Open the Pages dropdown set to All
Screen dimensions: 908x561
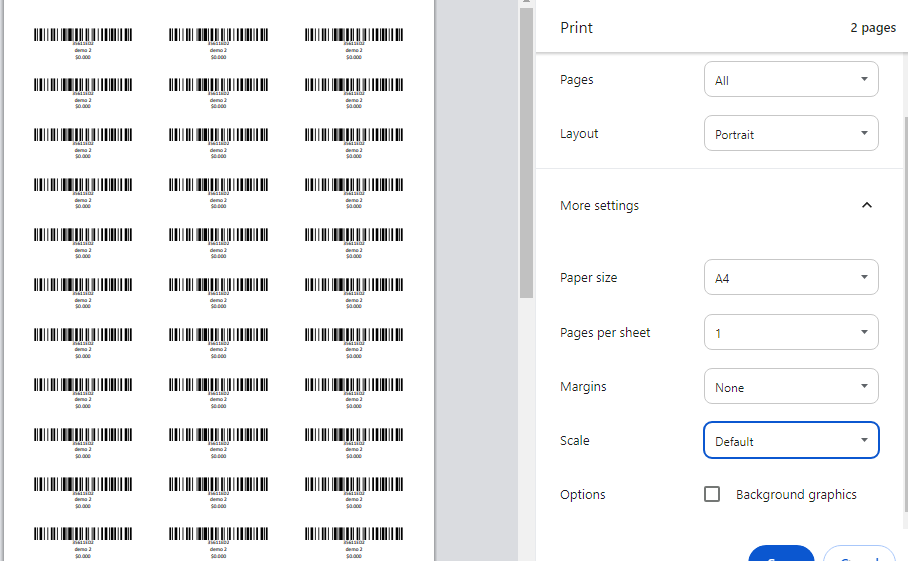pos(791,79)
